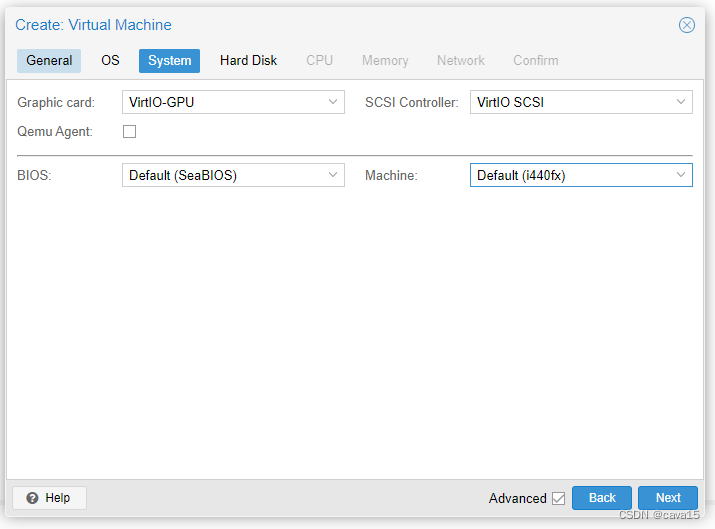715x529 pixels.
Task: Uncheck the Advanced checkbox
Action: click(558, 498)
